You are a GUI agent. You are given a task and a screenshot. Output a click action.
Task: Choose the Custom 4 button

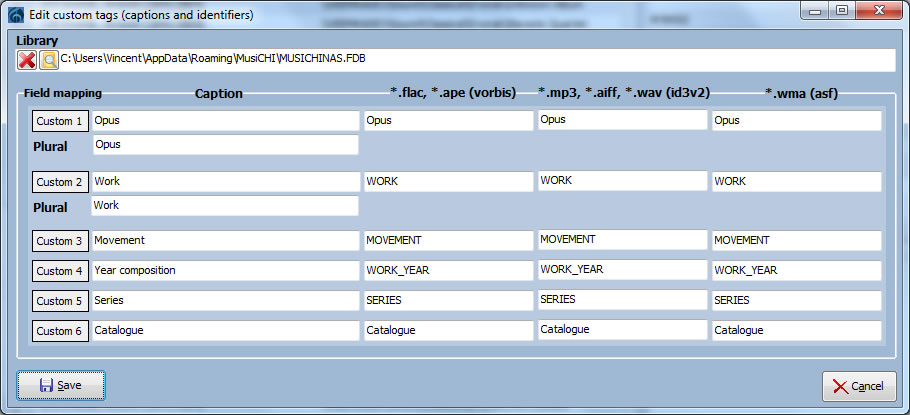coord(60,271)
